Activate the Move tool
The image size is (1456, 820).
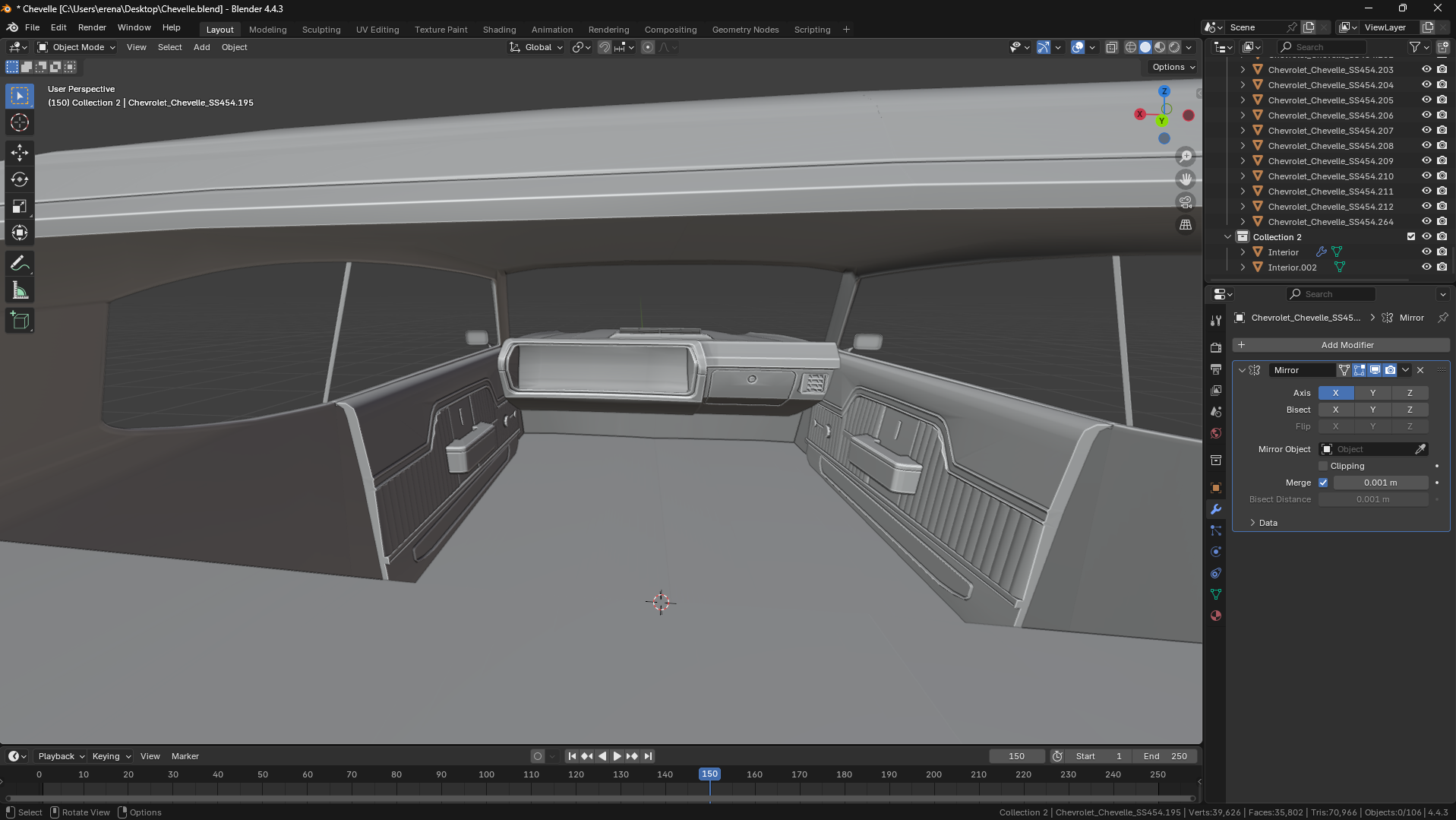point(20,153)
